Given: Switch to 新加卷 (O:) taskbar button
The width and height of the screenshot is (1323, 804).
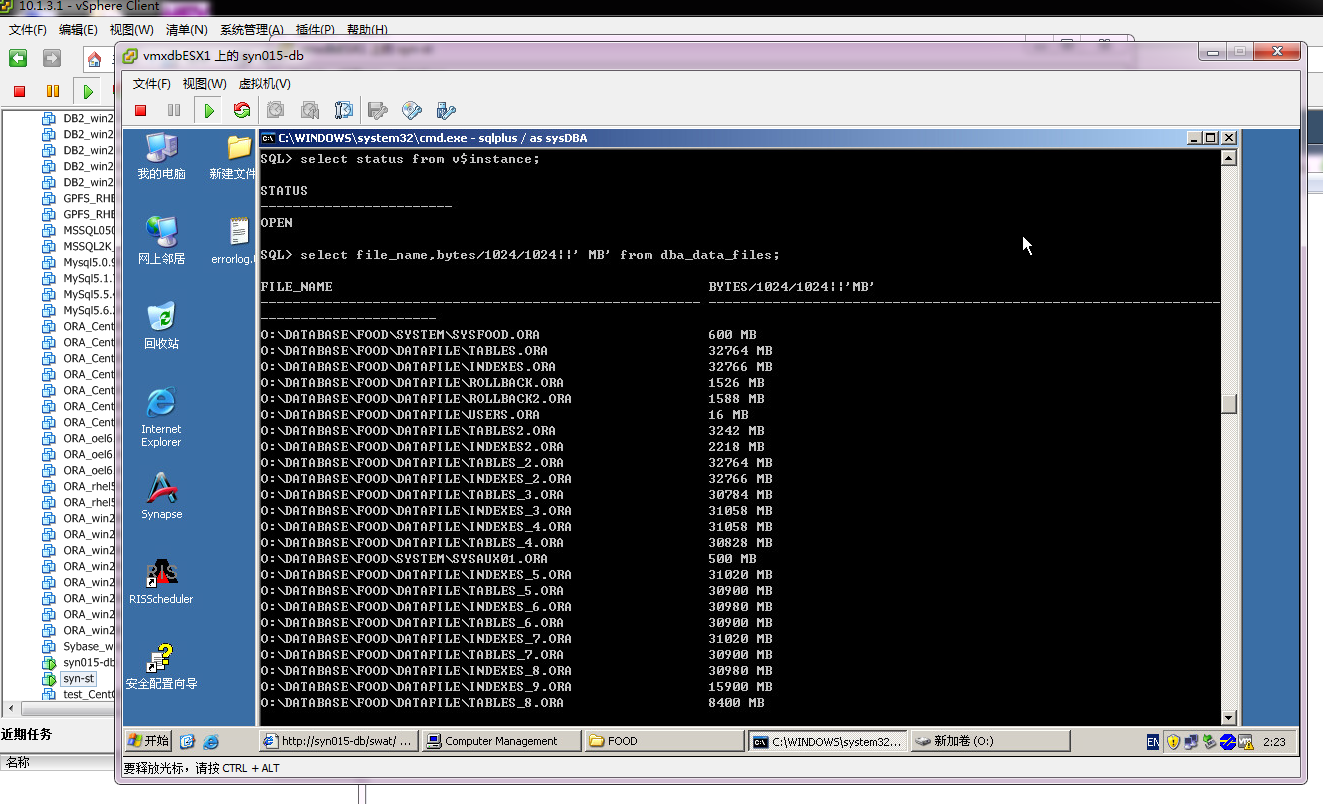Looking at the screenshot, I should pos(990,741).
